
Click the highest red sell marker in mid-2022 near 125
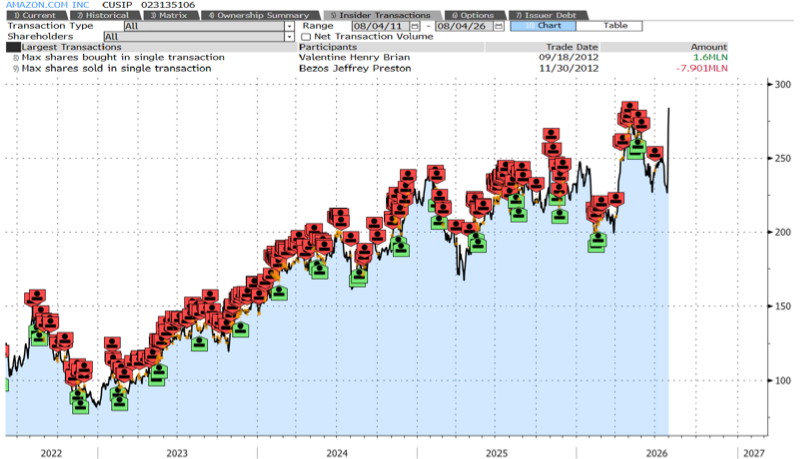112,343
